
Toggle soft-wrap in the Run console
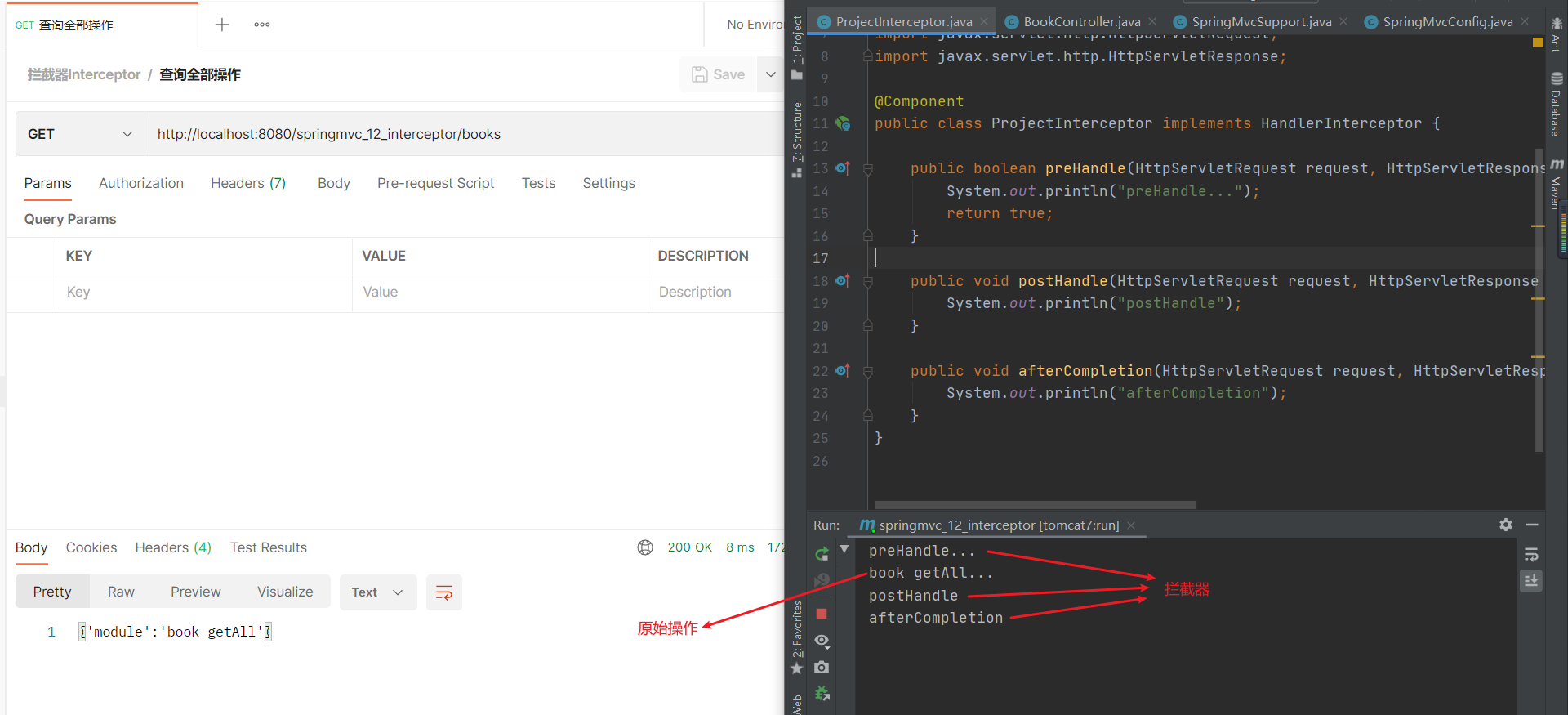tap(1531, 555)
